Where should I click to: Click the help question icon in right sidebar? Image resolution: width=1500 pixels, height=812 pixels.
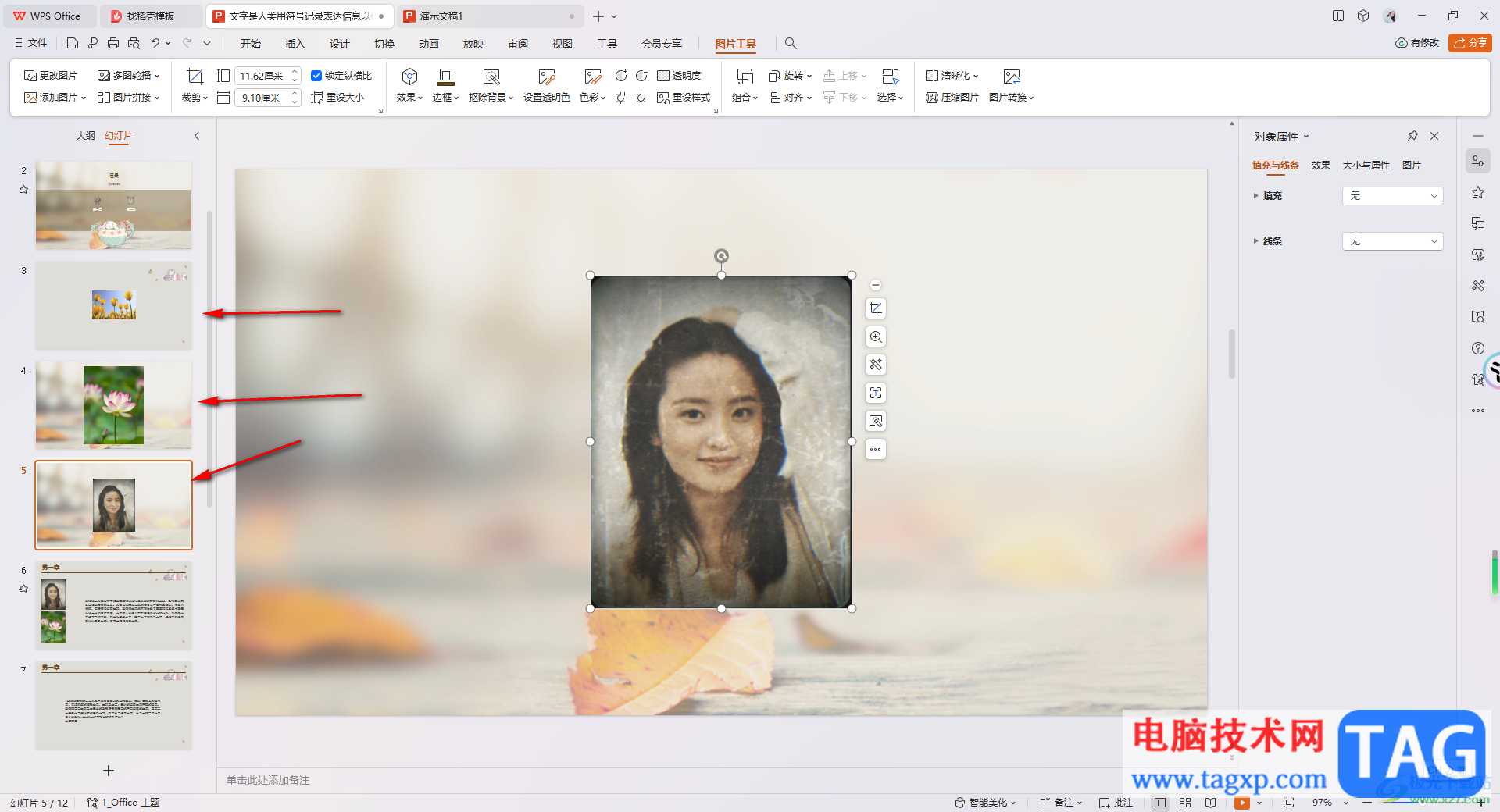pos(1478,348)
